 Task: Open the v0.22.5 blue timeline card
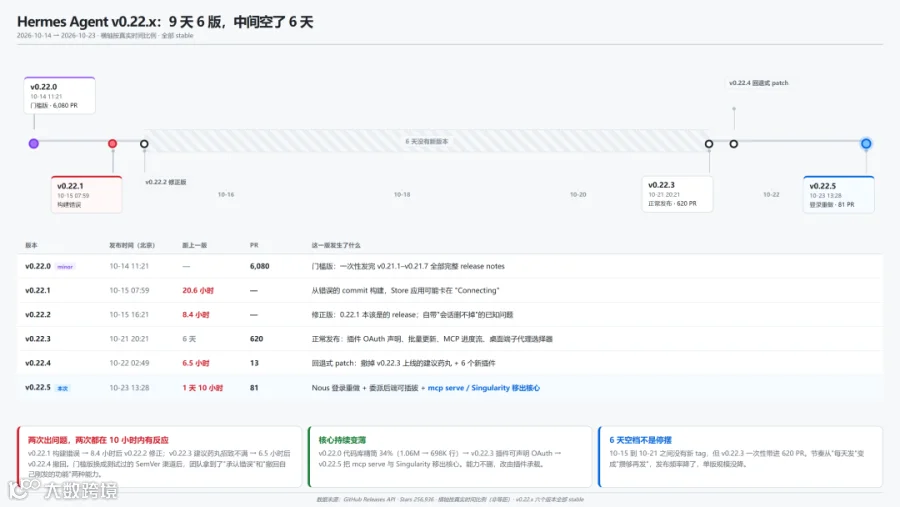[839, 195]
